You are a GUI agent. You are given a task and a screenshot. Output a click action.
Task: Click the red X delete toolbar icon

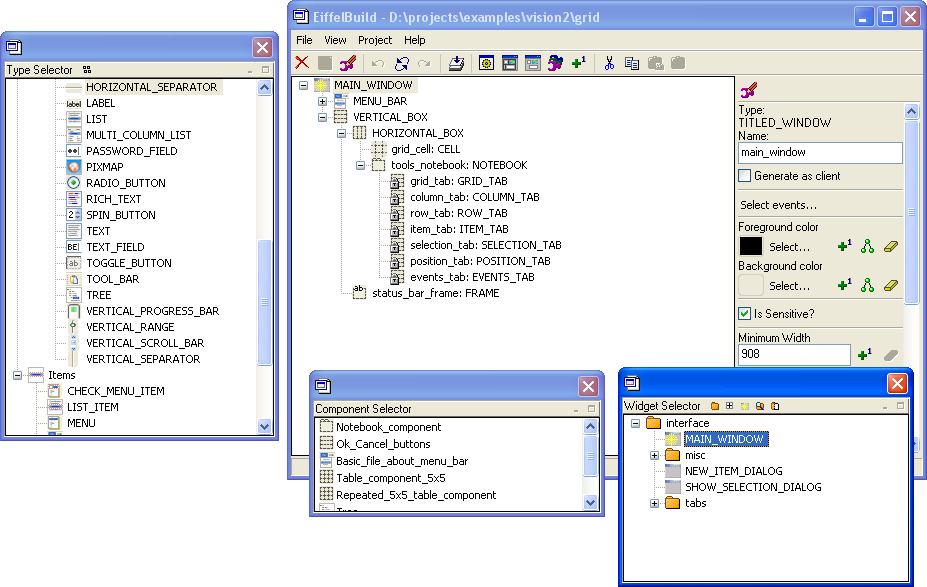tap(302, 63)
